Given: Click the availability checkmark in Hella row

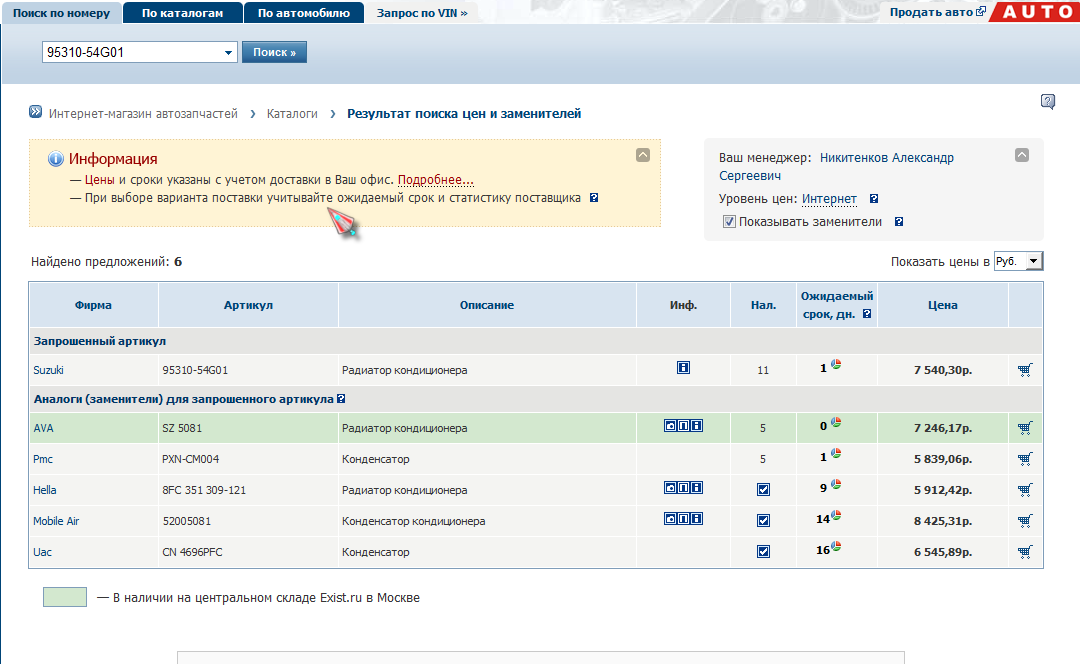Looking at the screenshot, I should [x=763, y=490].
